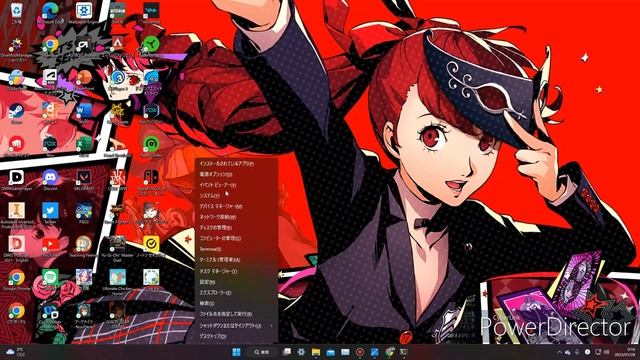Open the Word desktop shortcut

coord(84,113)
